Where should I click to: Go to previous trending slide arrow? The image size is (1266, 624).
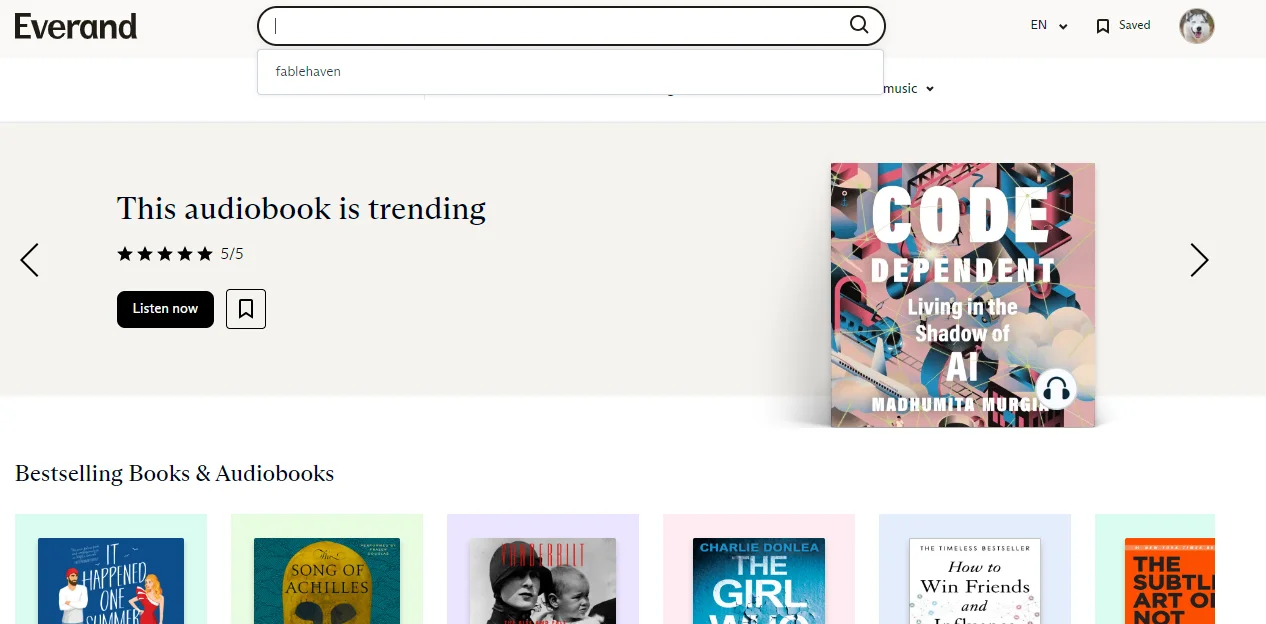coord(30,260)
